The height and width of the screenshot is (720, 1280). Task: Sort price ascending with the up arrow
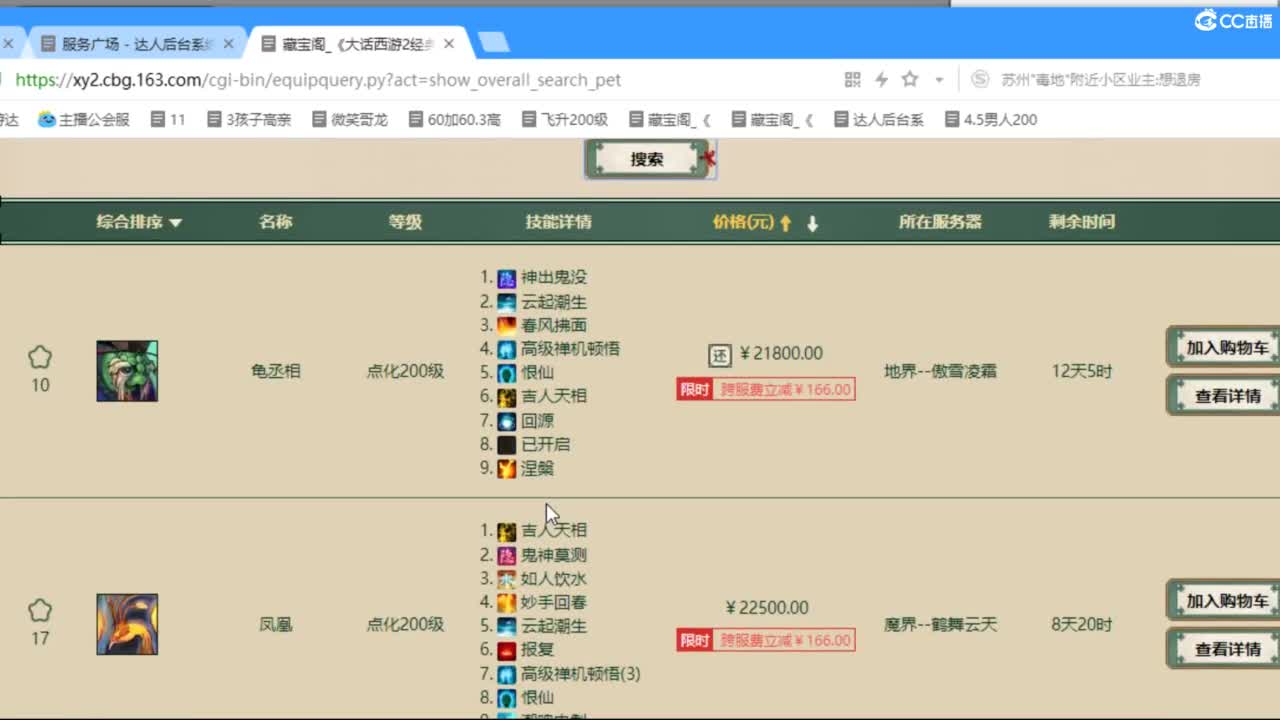(786, 224)
